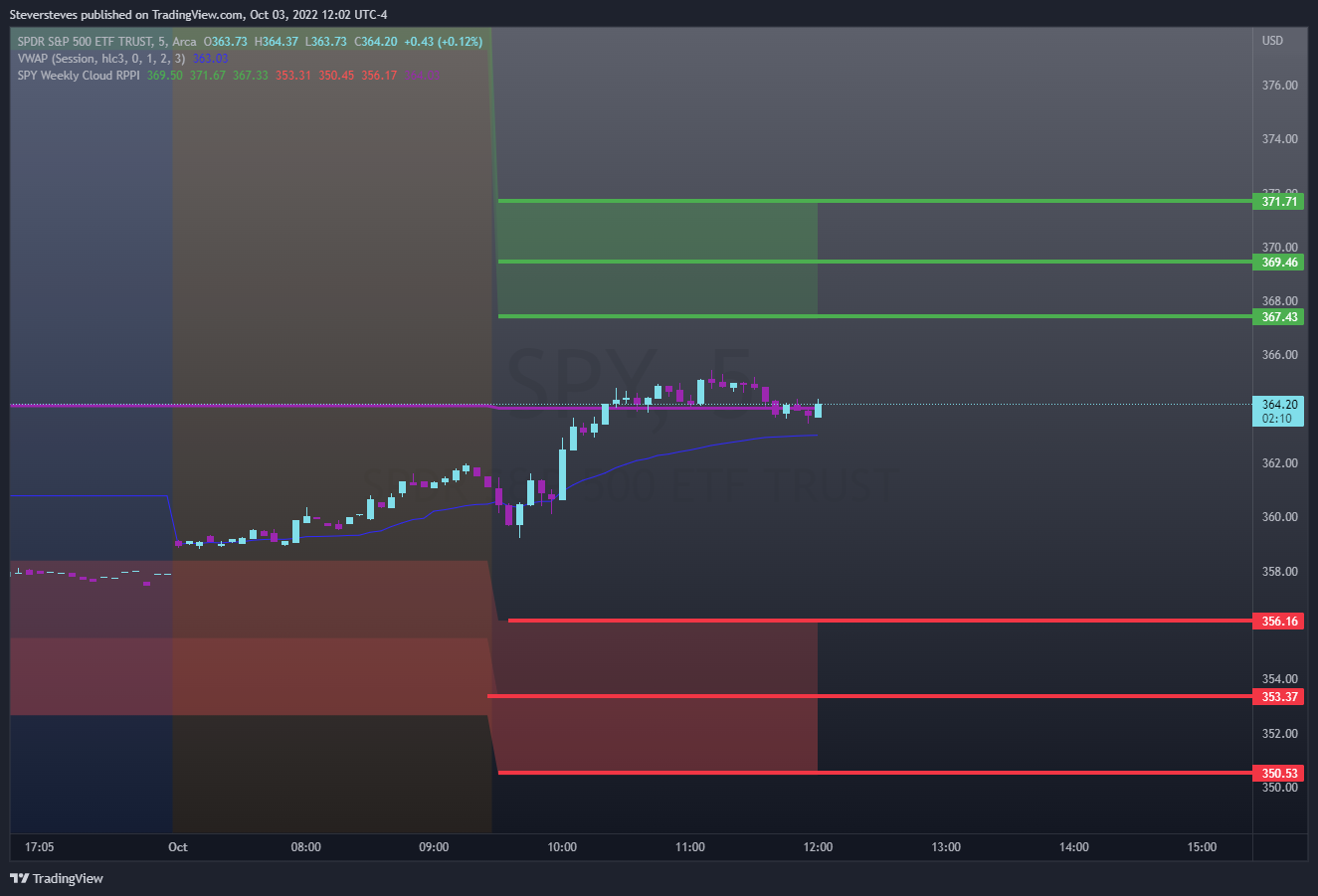Click the 12:00 time axis label
Image resolution: width=1318 pixels, height=896 pixels.
tap(818, 847)
